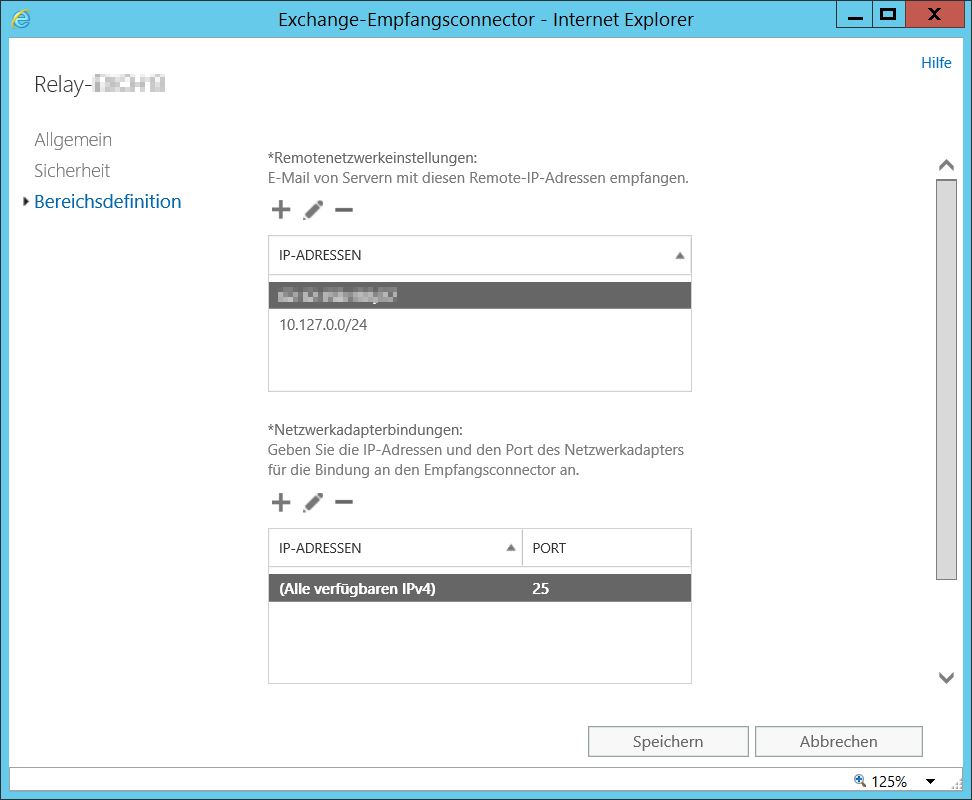
Task: Sort remote IP addresses via header arrow
Action: 680,256
